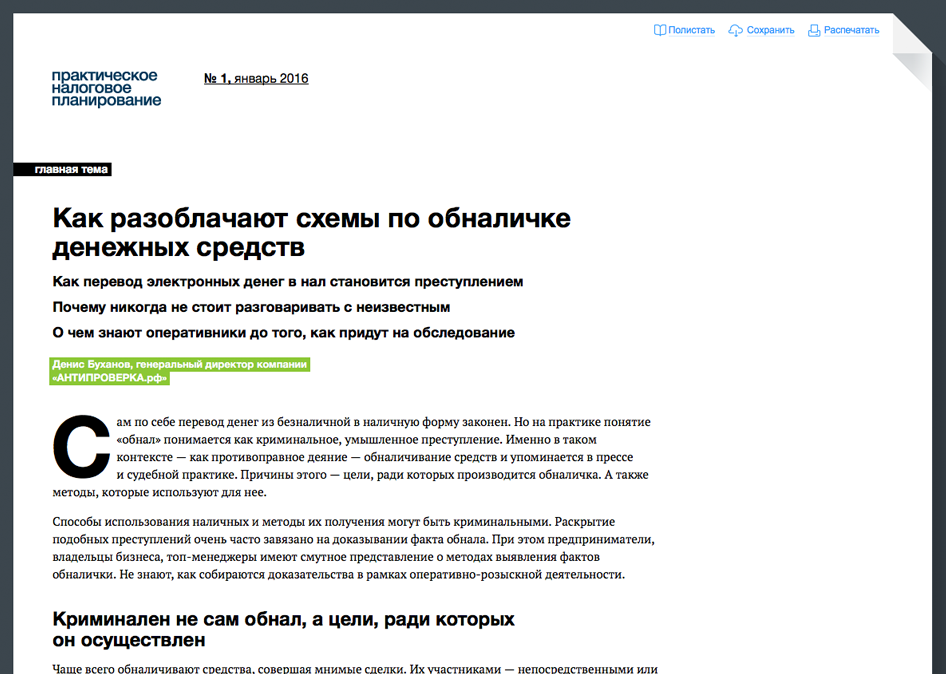Click the printer icon beside Распечатать
946x674 pixels.
coord(814,30)
